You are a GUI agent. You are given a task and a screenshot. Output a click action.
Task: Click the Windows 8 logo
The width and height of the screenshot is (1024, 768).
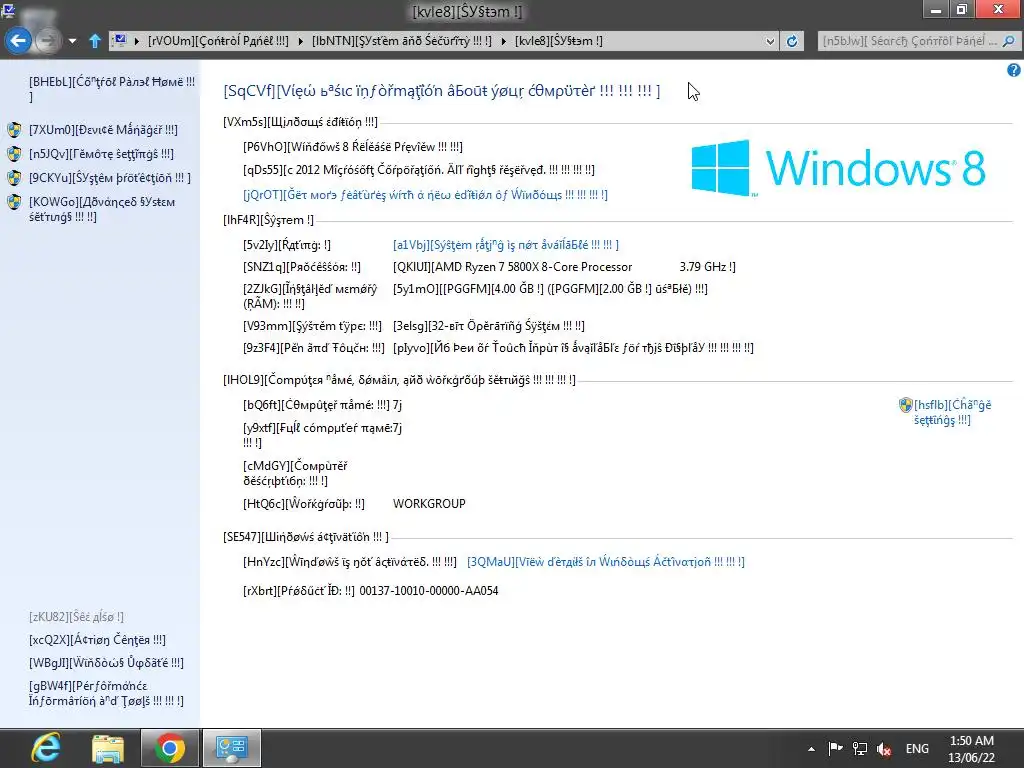coord(838,168)
